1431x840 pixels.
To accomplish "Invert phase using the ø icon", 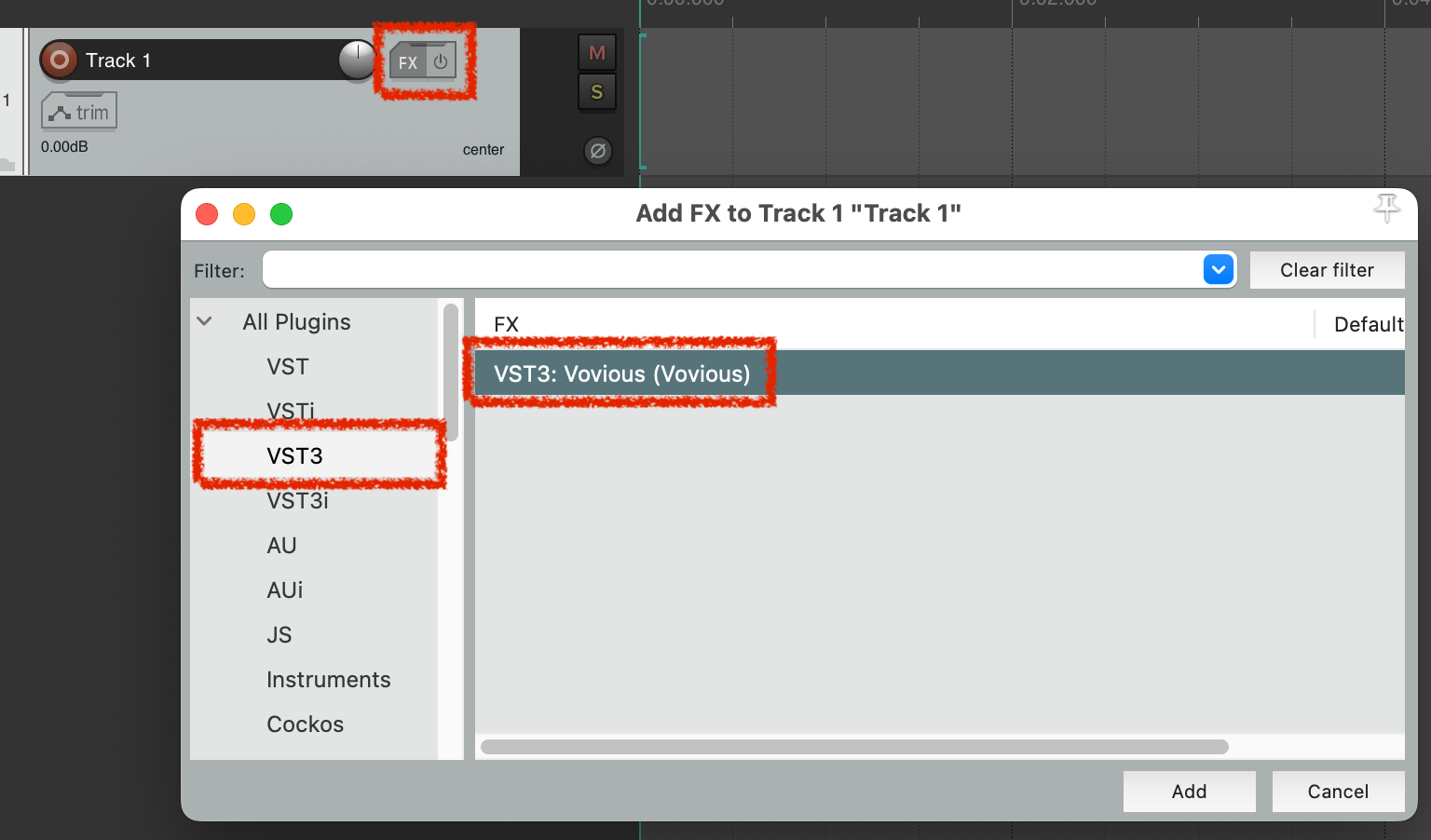I will 598,150.
